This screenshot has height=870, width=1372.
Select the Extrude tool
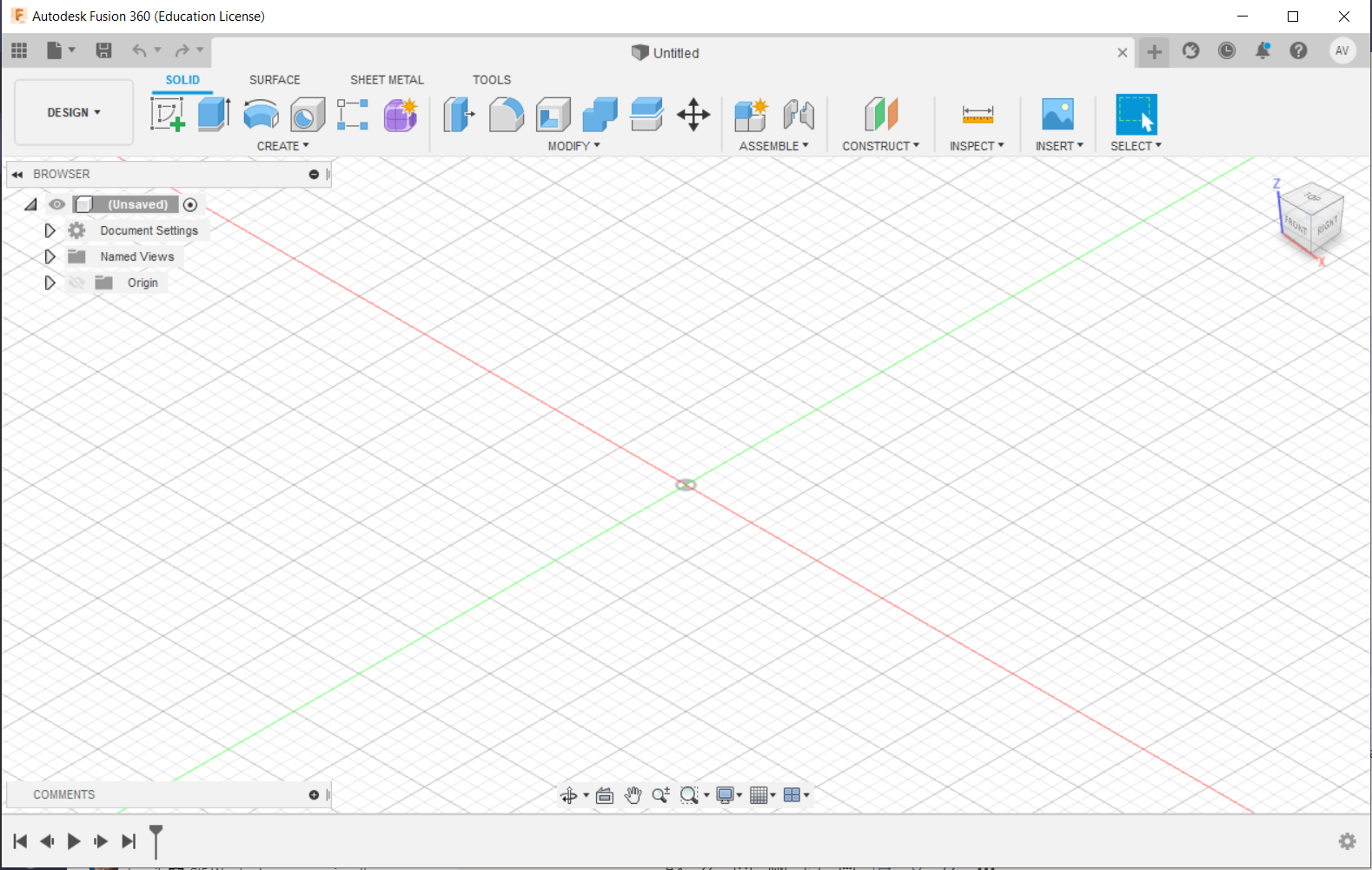pyautogui.click(x=214, y=114)
